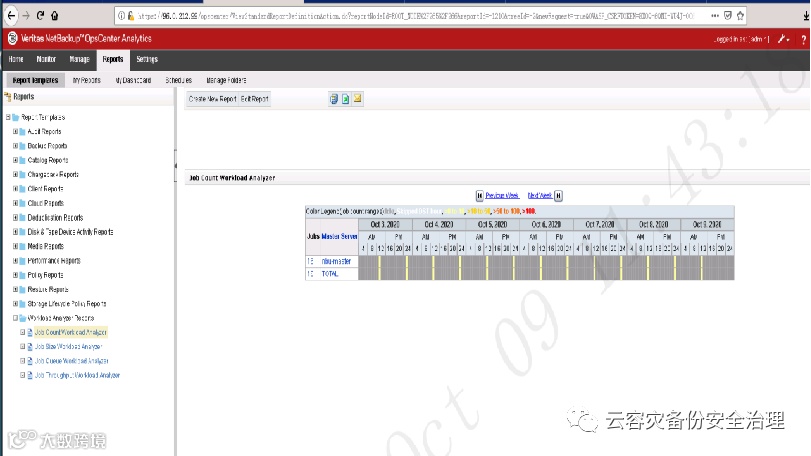The height and width of the screenshot is (456, 811).
Task: Click the Pocket shield icon in address bar
Action: pos(728,16)
